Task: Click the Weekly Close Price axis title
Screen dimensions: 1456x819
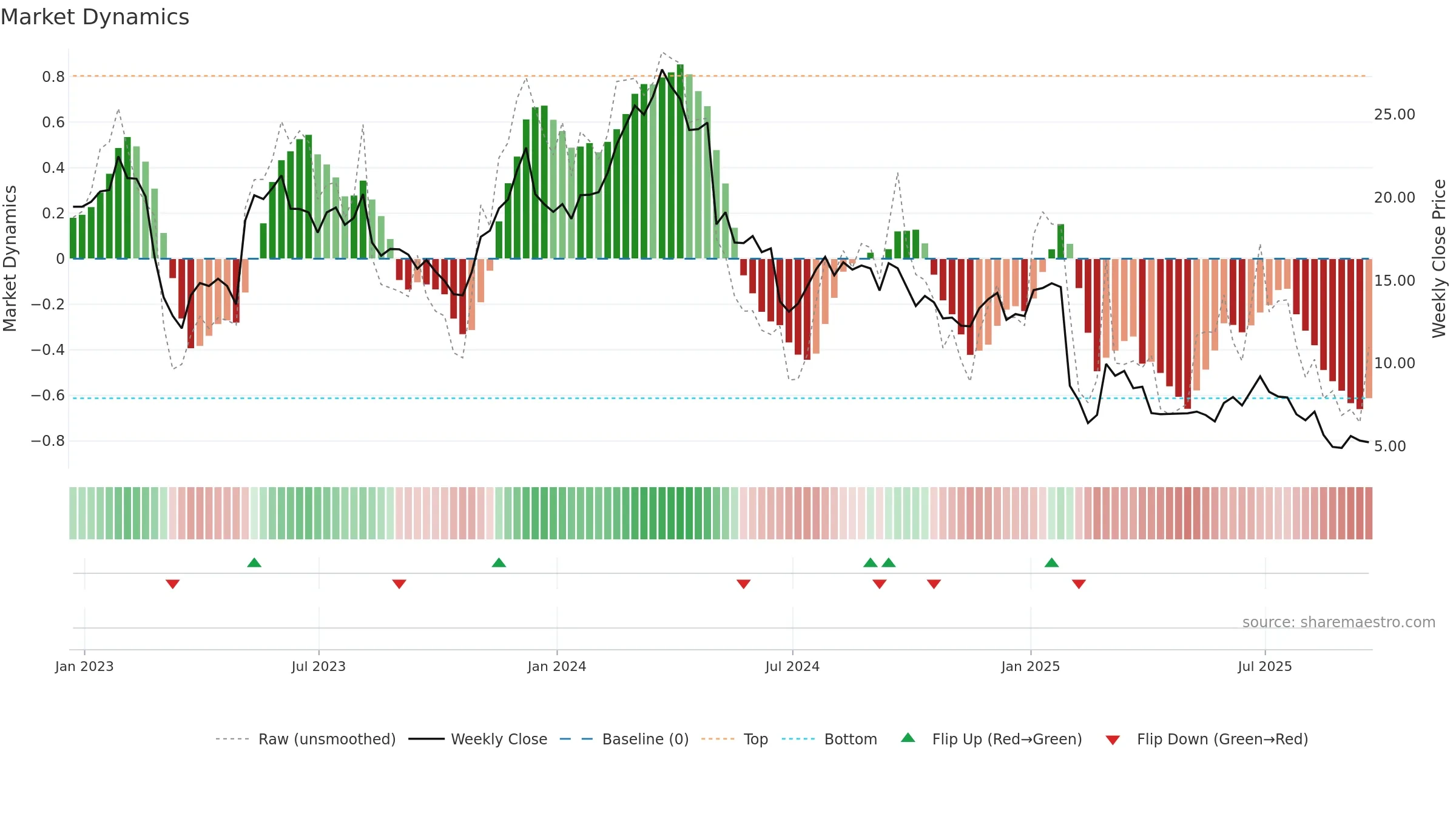Action: tap(1439, 258)
